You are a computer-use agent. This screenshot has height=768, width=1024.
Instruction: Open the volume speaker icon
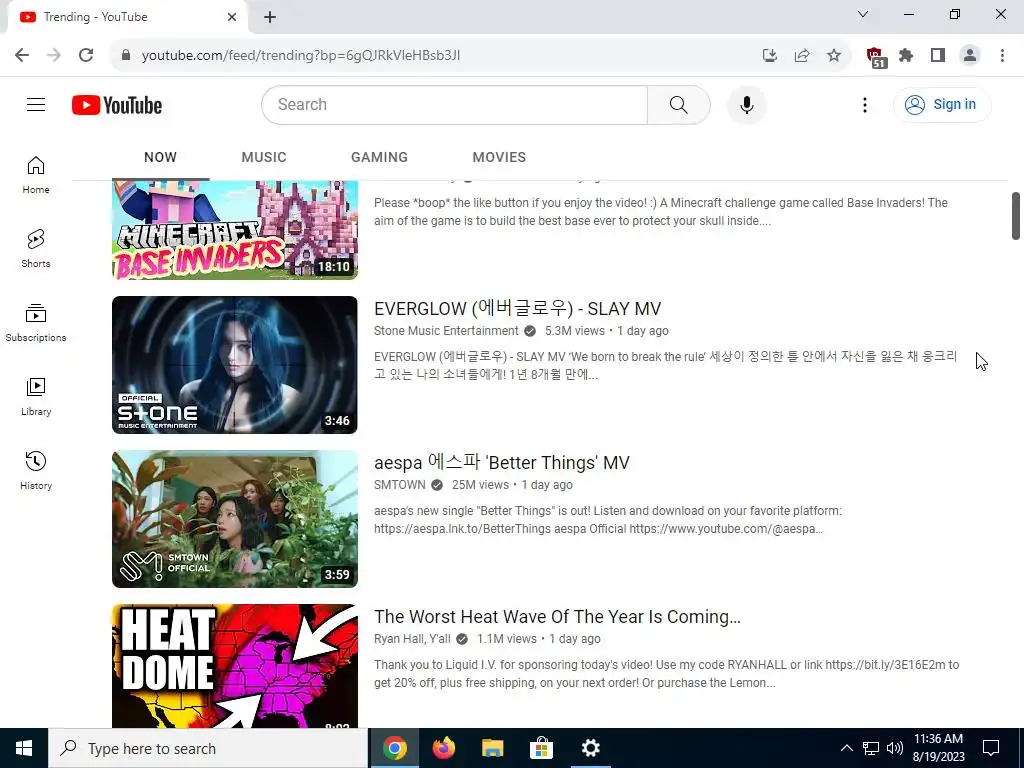coord(895,748)
